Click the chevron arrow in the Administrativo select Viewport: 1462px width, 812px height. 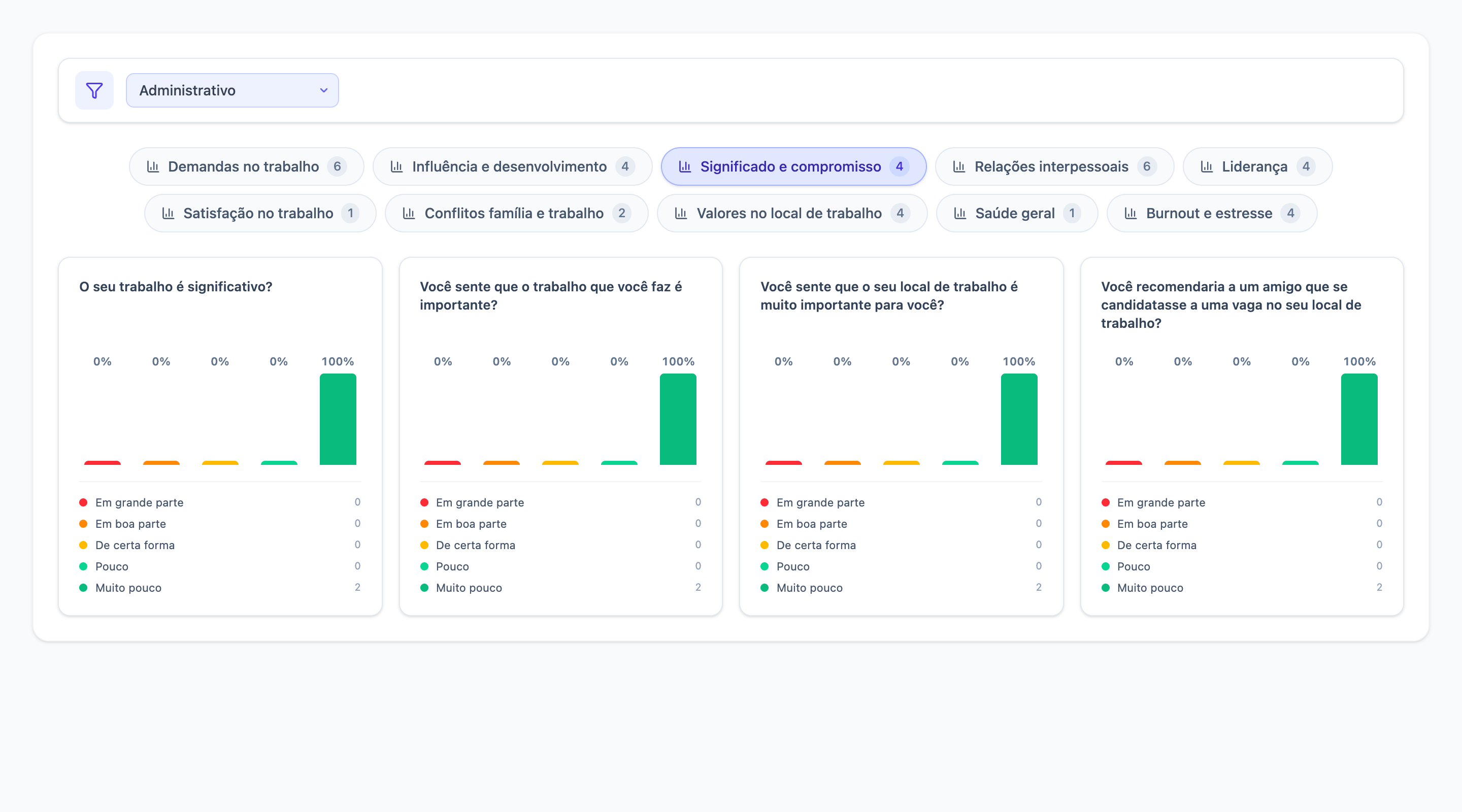[323, 90]
